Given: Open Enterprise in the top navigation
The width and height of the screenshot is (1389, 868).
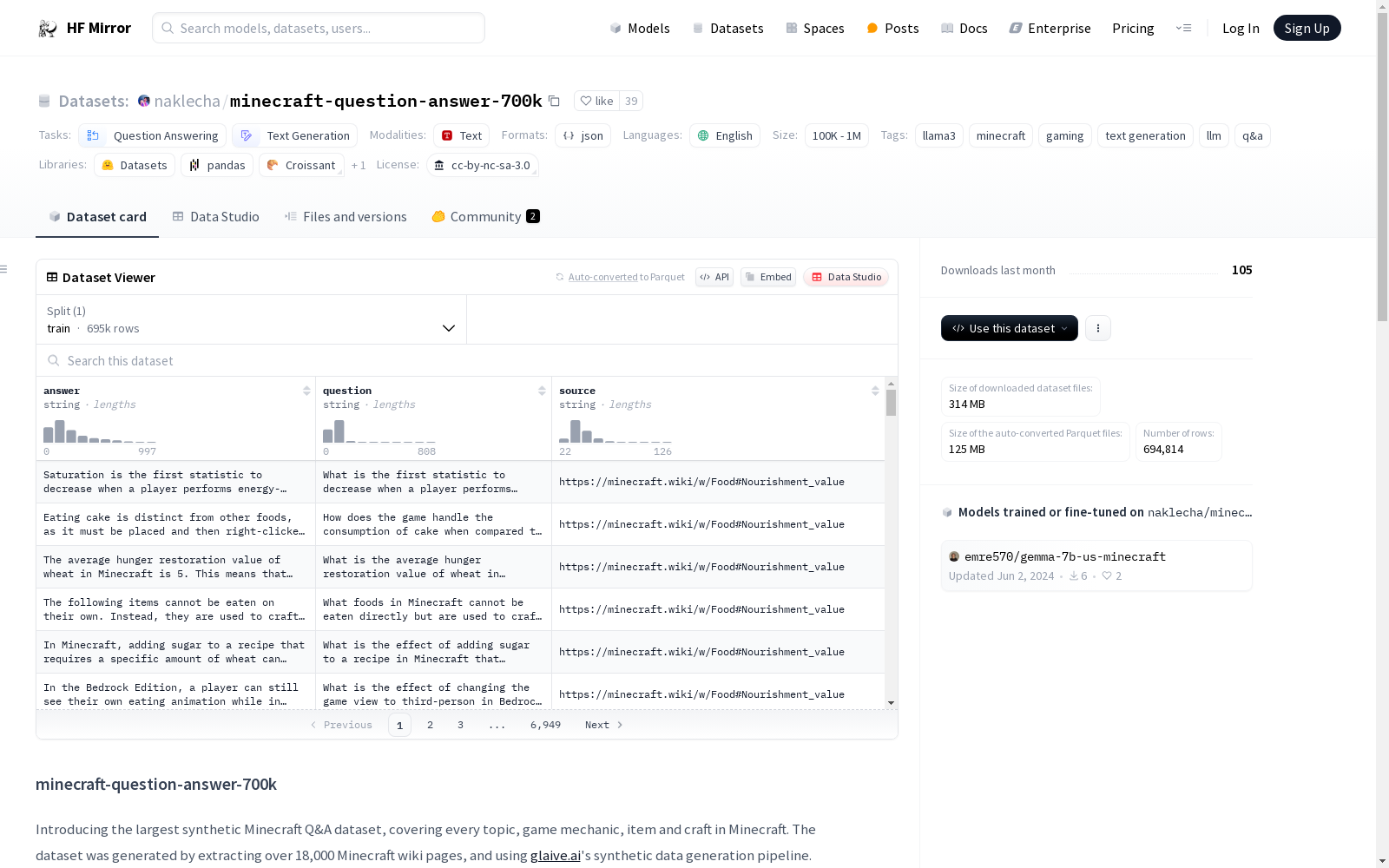Looking at the screenshot, I should click(x=1050, y=28).
